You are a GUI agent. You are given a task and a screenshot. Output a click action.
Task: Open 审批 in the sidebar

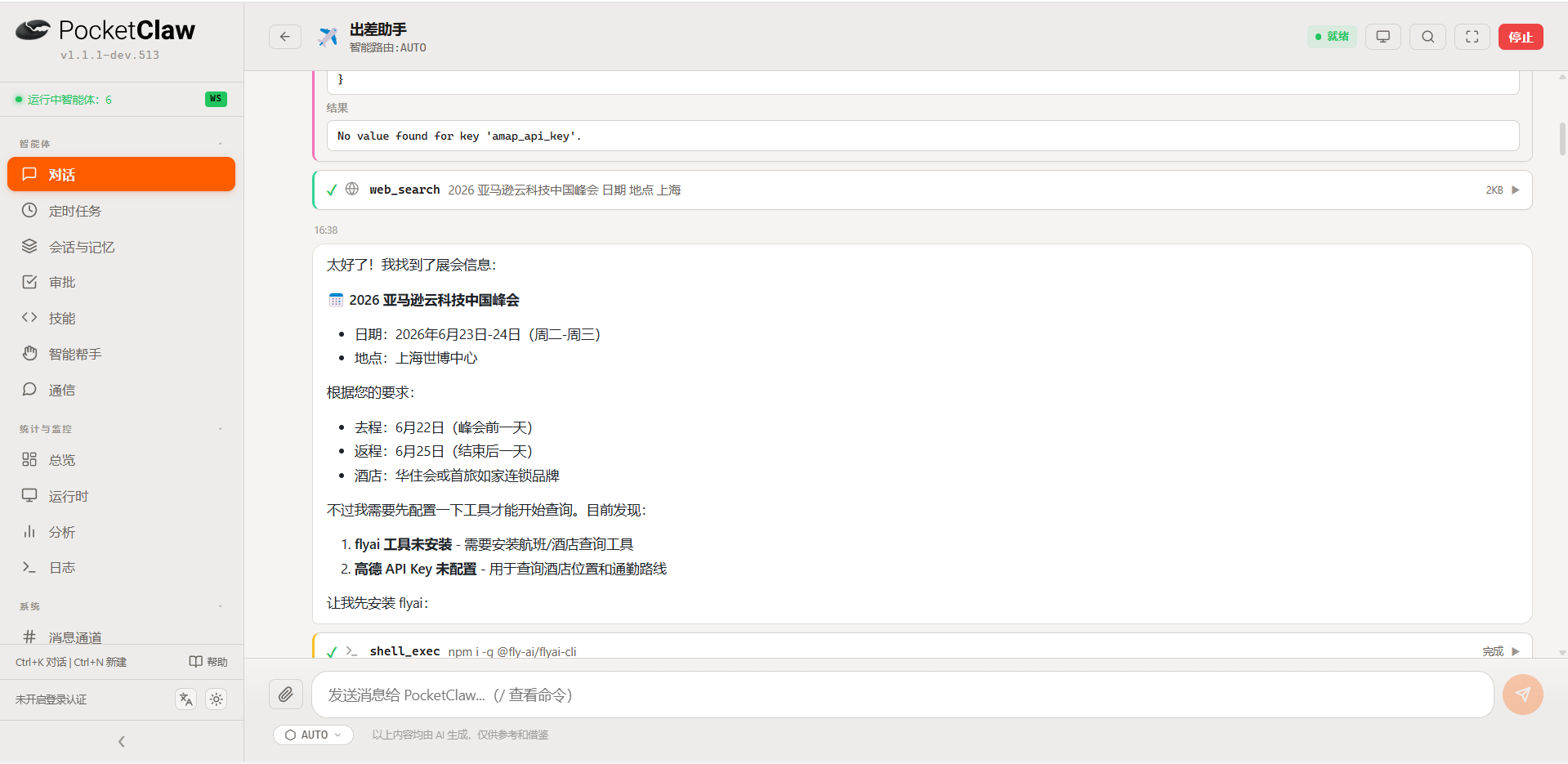pyautogui.click(x=121, y=282)
